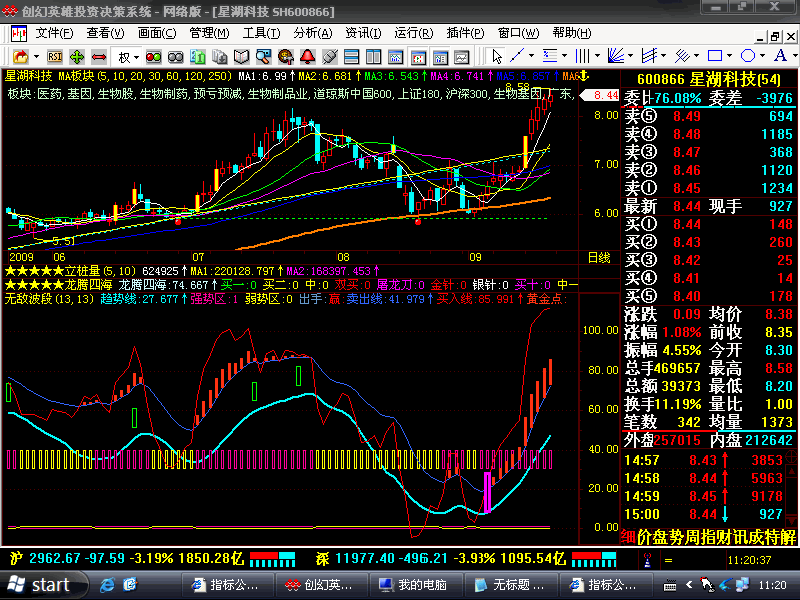Expand the circle tool dropdown arrow
The image size is (800, 600).
[x=762, y=55]
